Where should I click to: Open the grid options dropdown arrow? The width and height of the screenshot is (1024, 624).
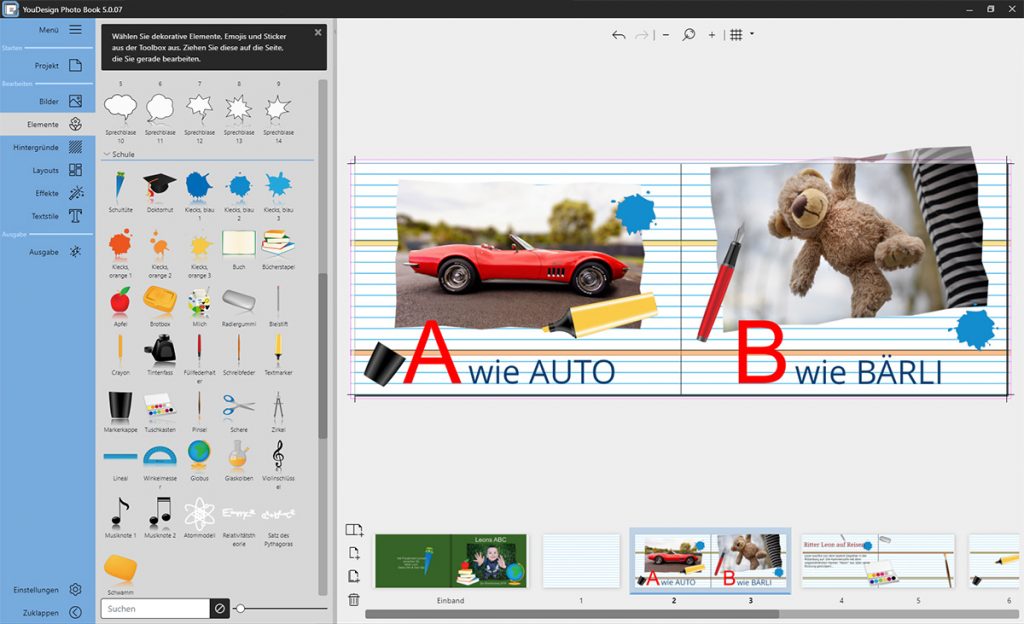point(751,35)
